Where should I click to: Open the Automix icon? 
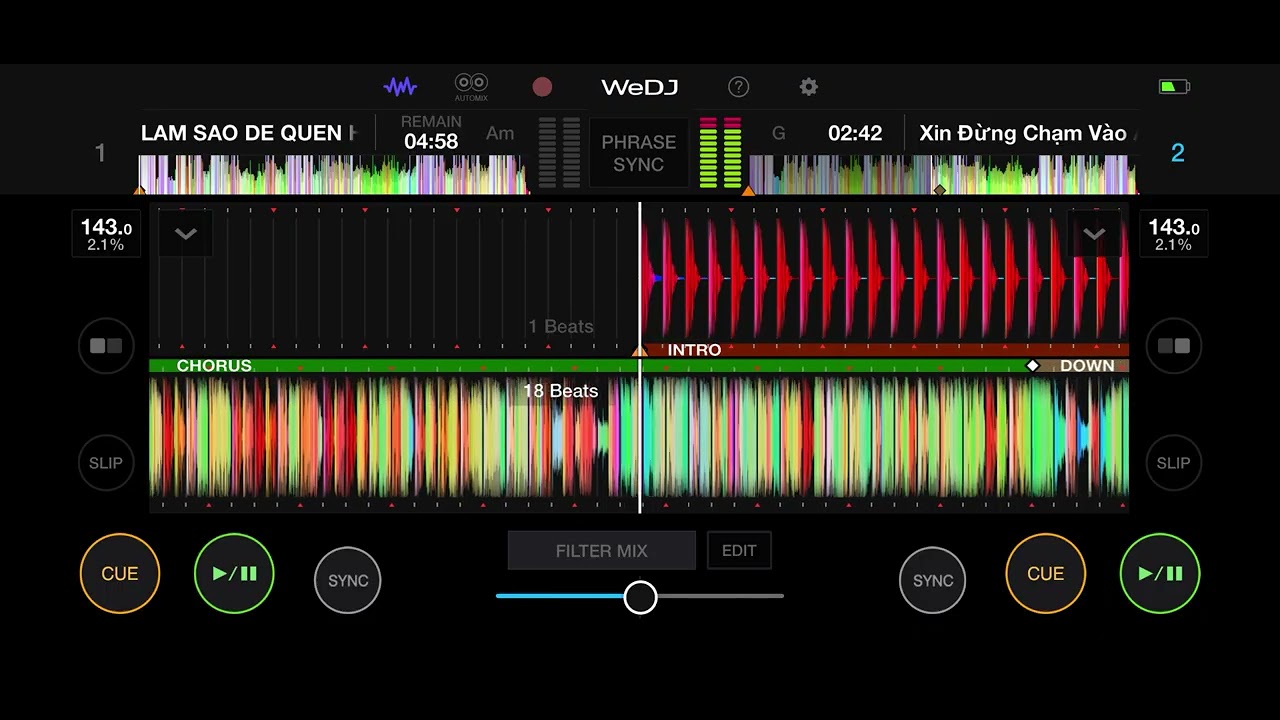471,87
